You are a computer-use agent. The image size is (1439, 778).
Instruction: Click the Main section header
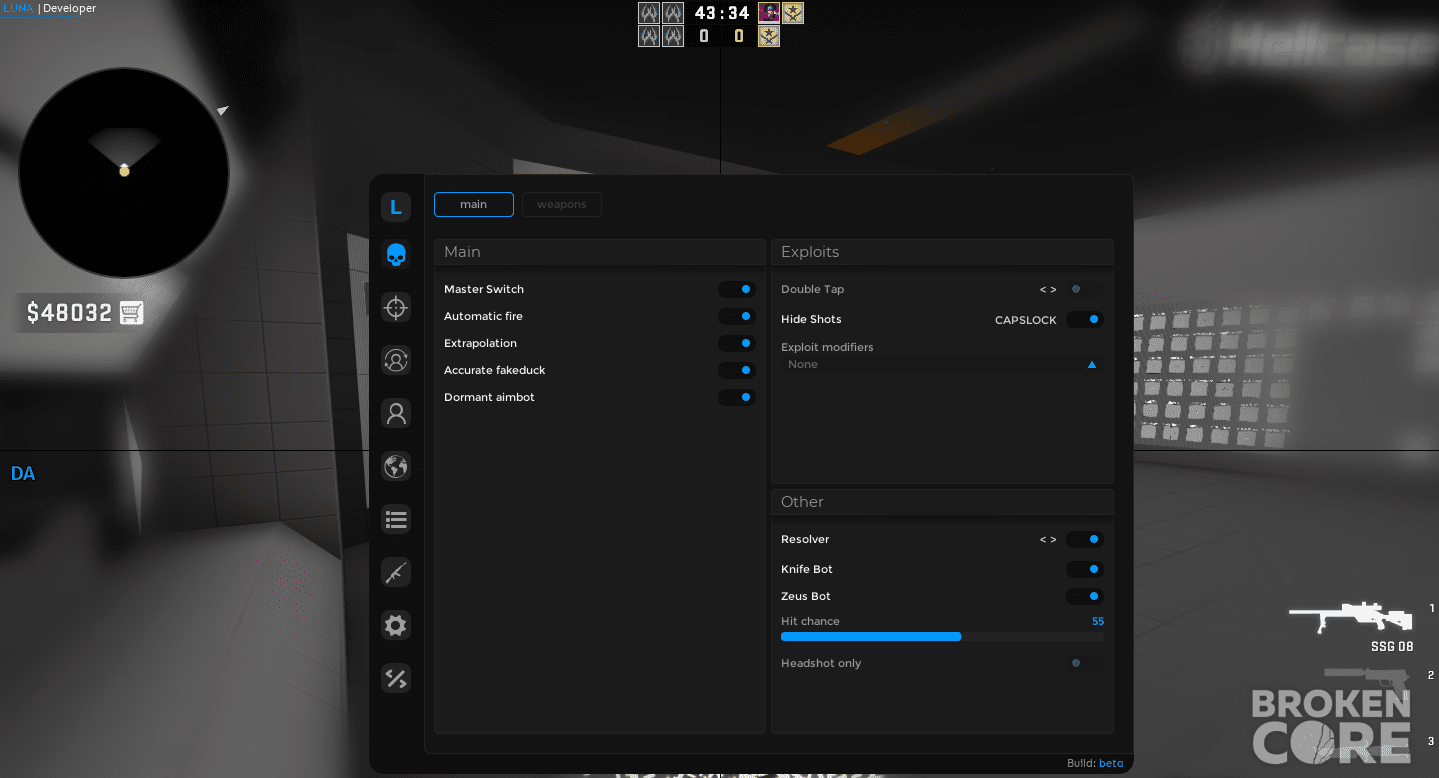point(600,252)
